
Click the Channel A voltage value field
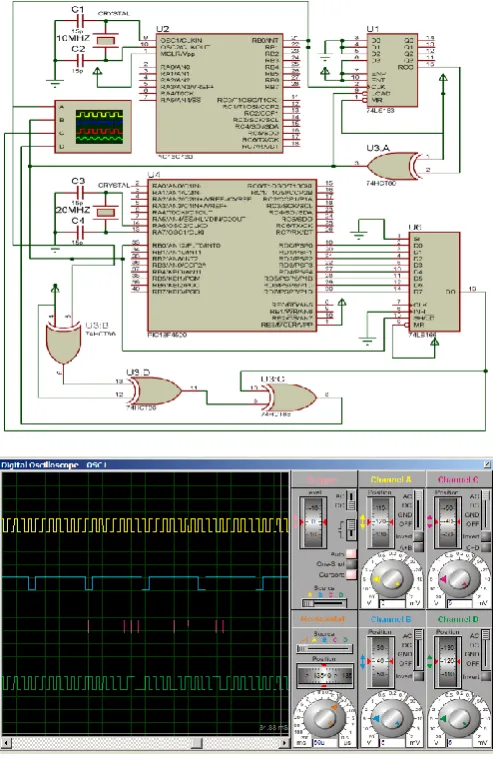pyautogui.click(x=392, y=604)
